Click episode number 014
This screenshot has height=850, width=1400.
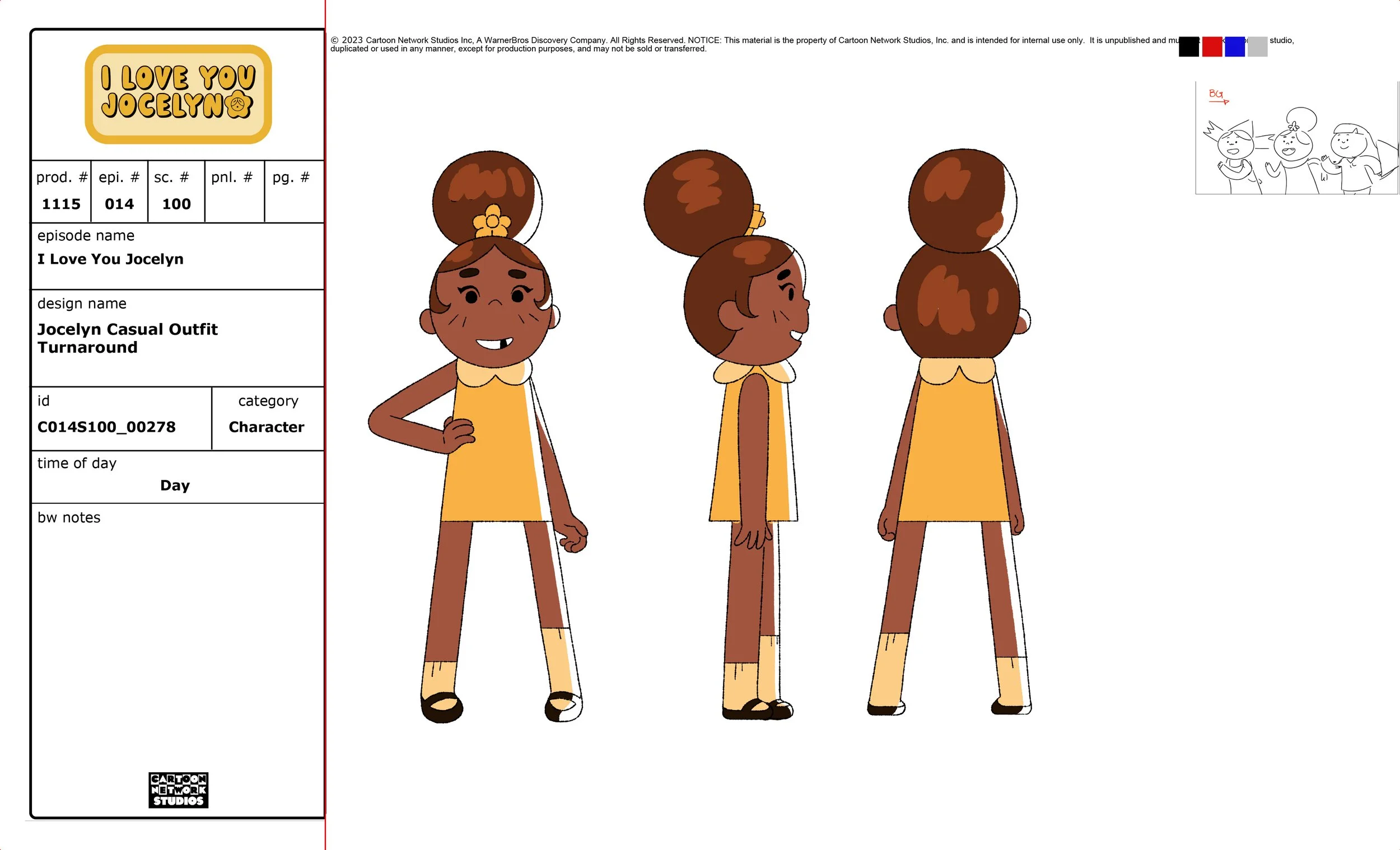119,204
